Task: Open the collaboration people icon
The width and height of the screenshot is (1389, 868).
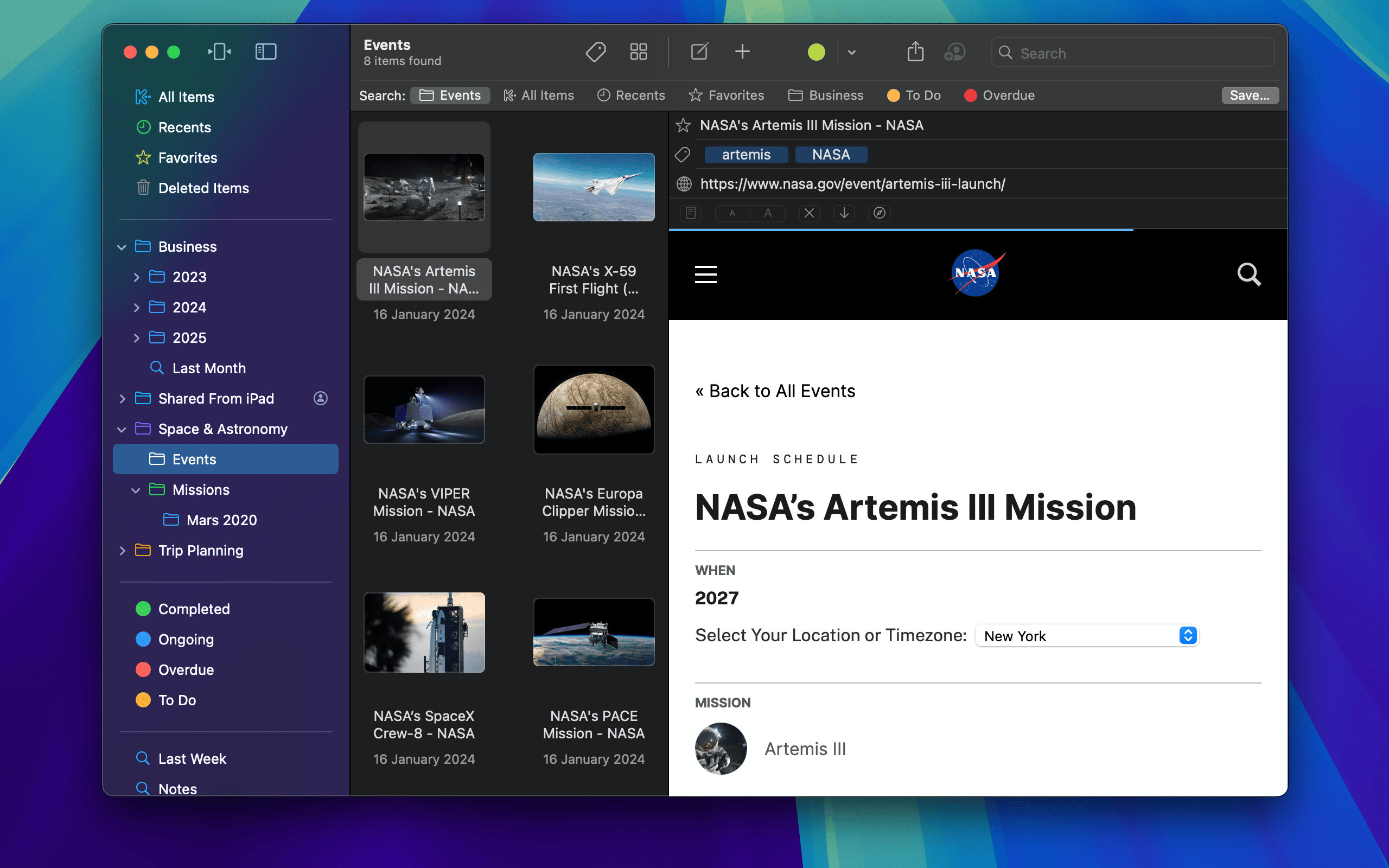Action: click(x=954, y=52)
